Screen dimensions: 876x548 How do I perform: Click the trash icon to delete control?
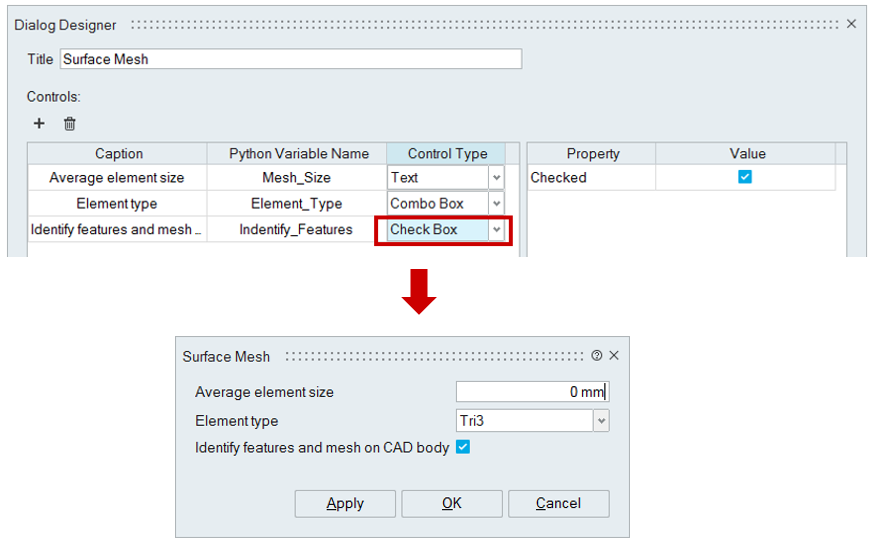click(70, 124)
